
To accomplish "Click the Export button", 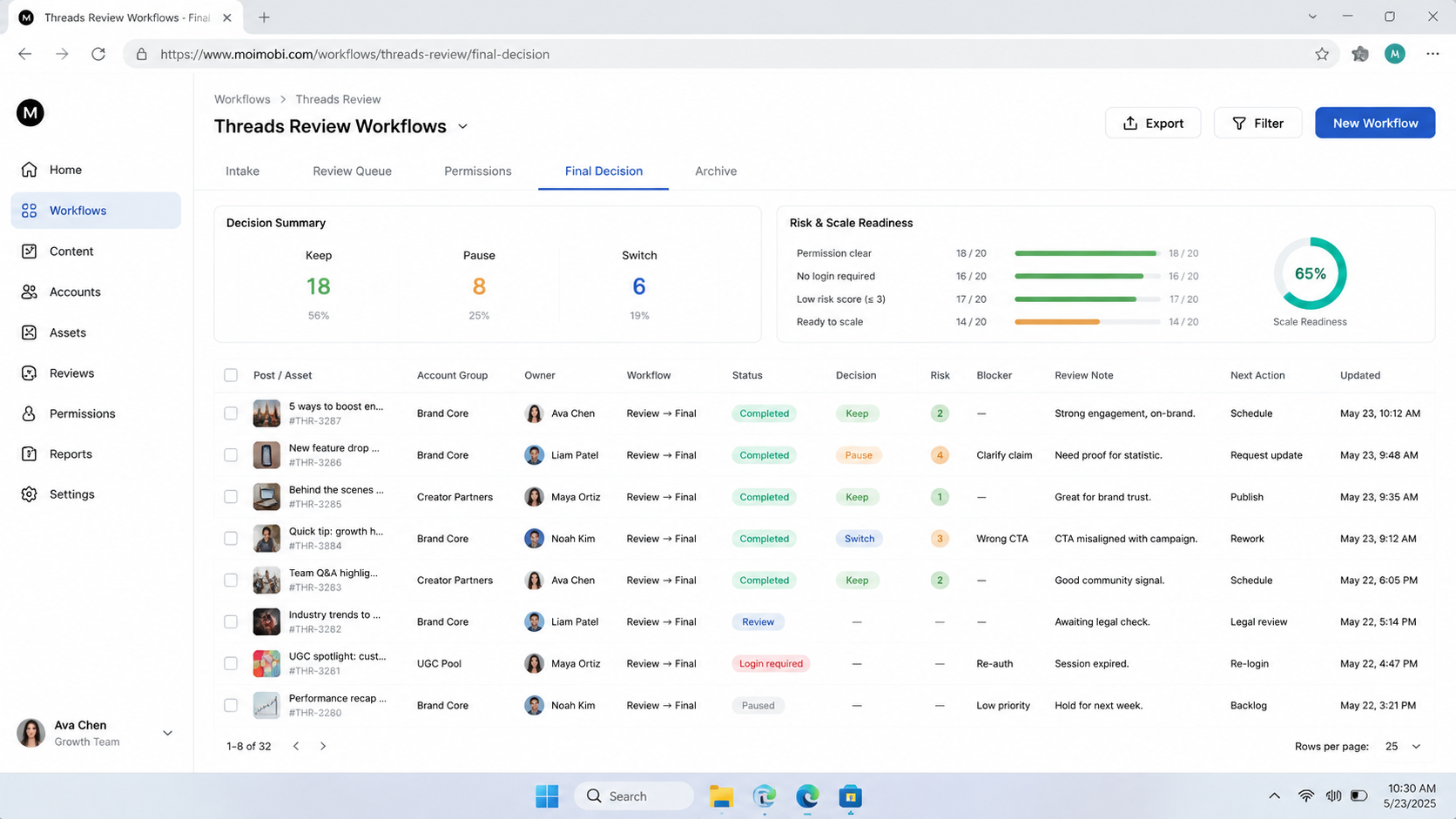I will point(1153,123).
